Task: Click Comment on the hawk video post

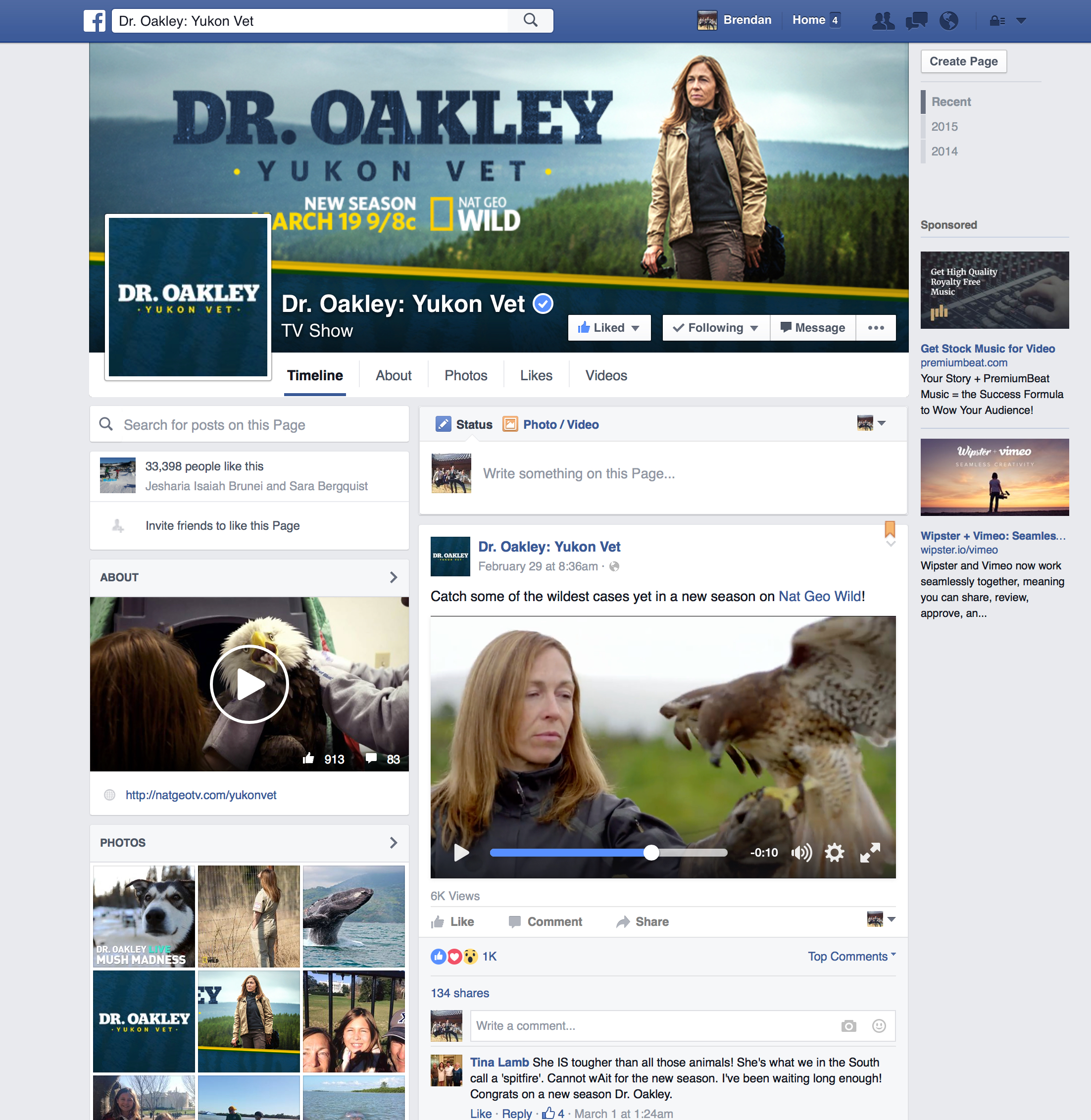Action: 545,921
